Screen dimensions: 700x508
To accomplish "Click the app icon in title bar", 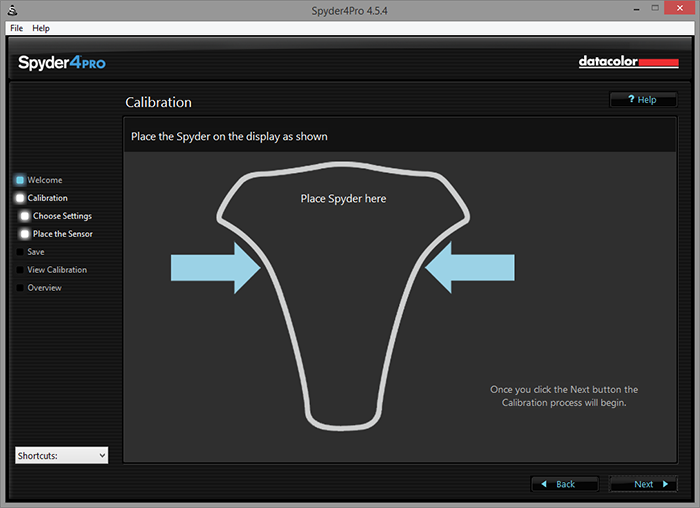I will point(11,9).
